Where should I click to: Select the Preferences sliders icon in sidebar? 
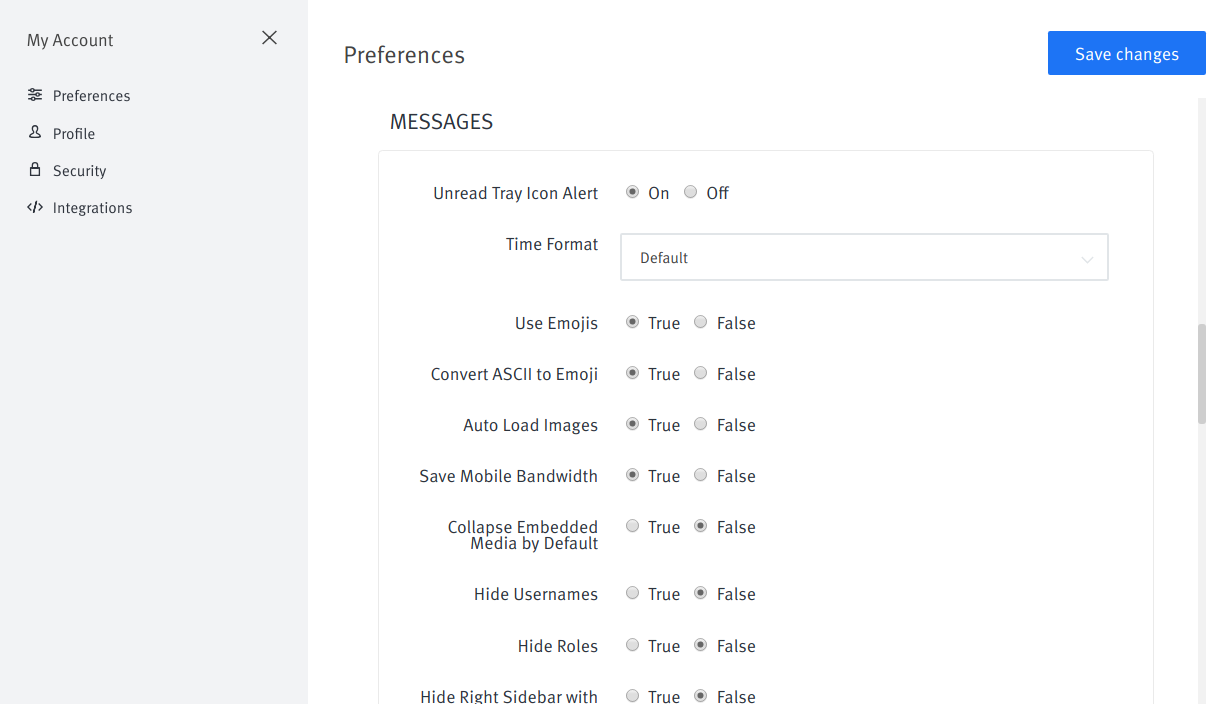pyautogui.click(x=36, y=95)
